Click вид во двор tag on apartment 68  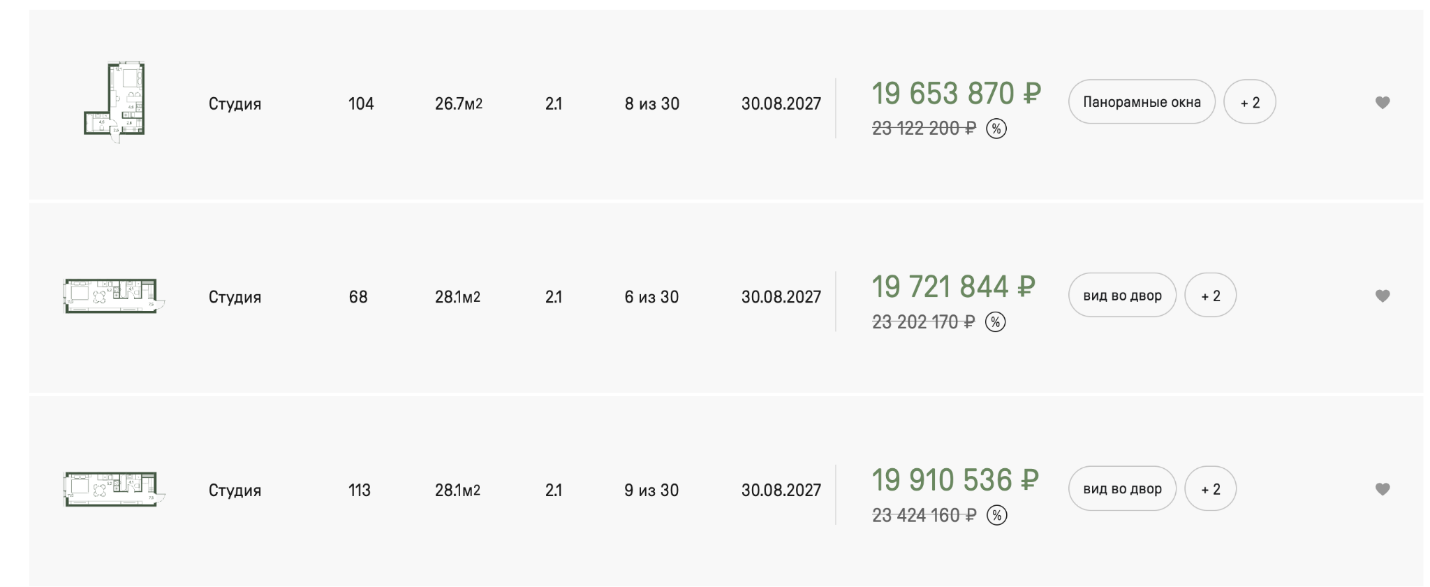coord(1122,296)
